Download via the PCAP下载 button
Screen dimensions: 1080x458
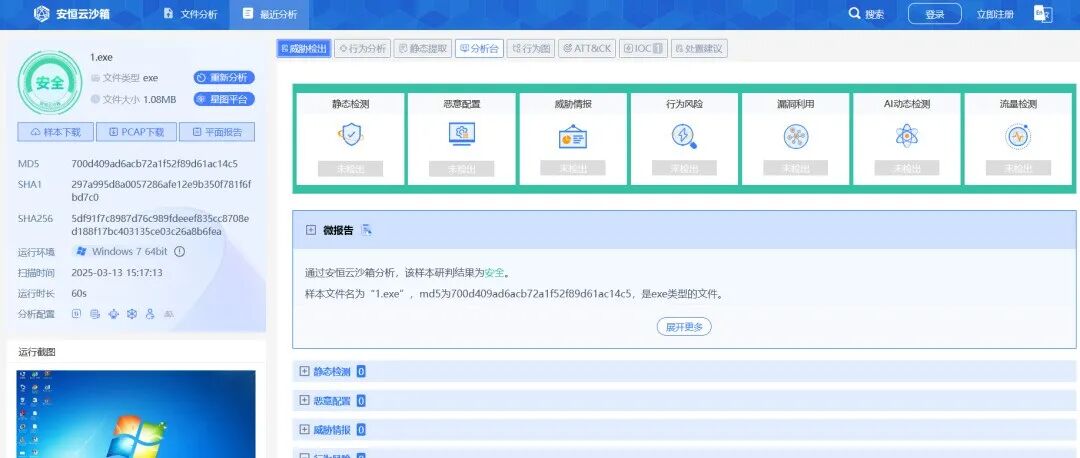point(136,132)
